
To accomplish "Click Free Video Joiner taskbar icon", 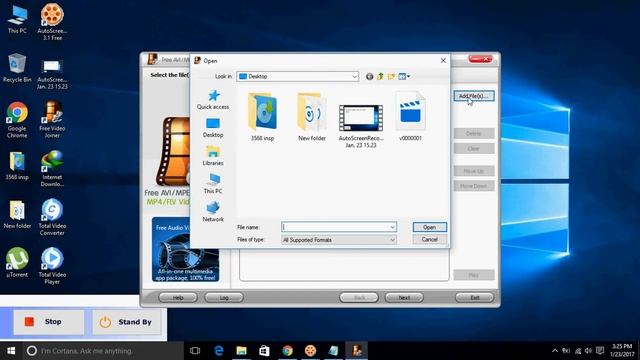I will point(357,351).
